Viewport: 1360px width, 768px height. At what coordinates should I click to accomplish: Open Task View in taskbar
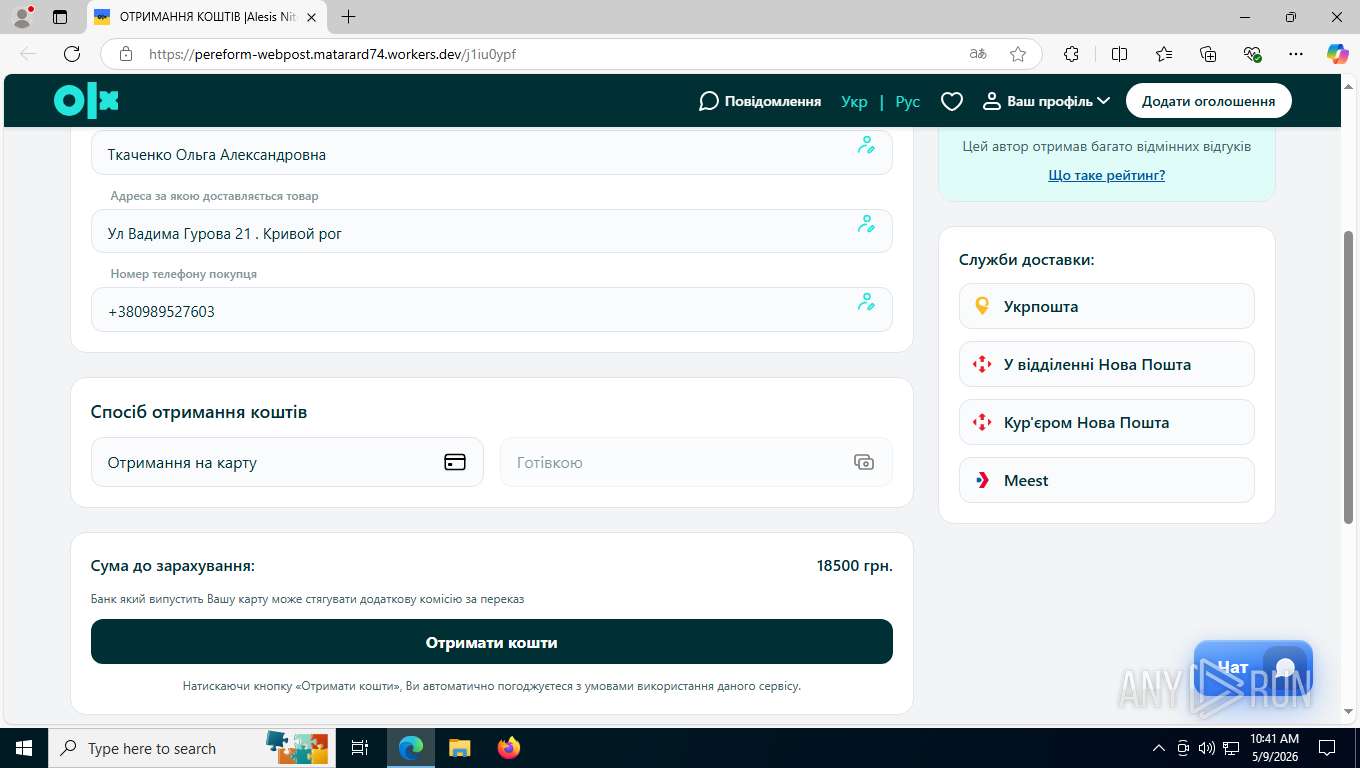[x=360, y=748]
